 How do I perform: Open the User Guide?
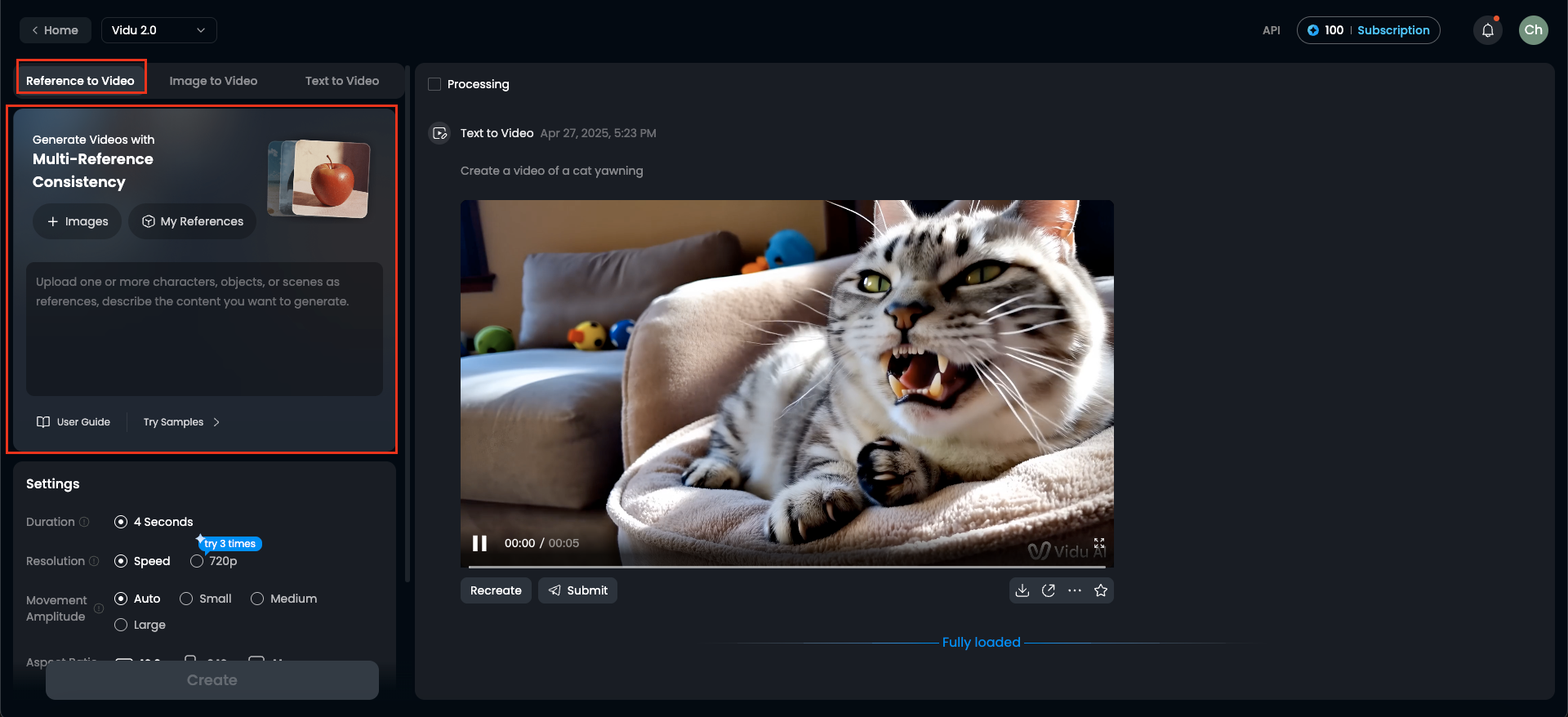pos(73,422)
